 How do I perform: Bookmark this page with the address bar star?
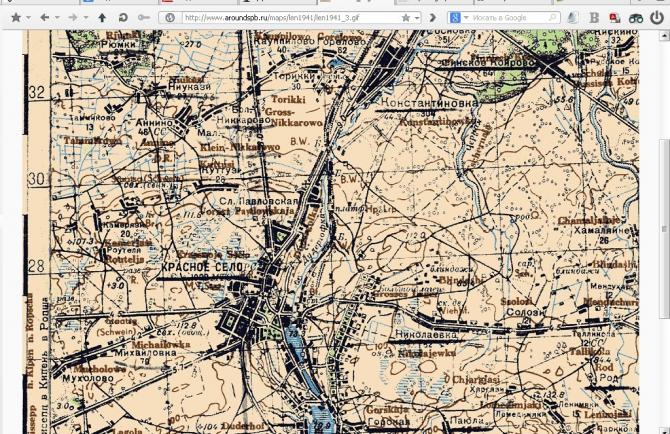tap(406, 18)
